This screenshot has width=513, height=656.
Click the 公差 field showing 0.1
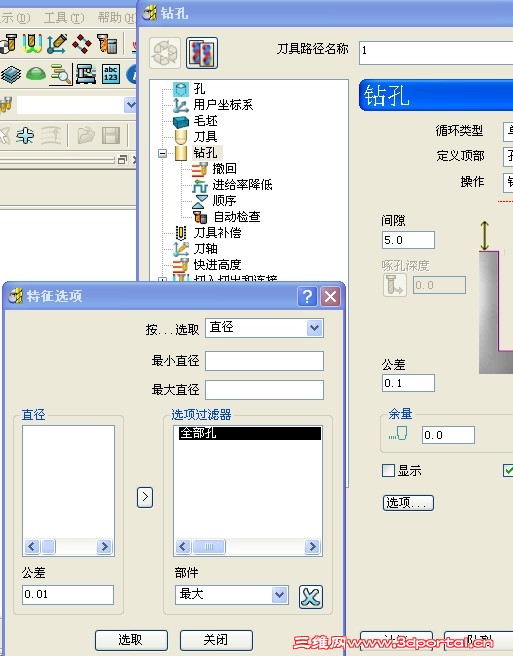408,383
